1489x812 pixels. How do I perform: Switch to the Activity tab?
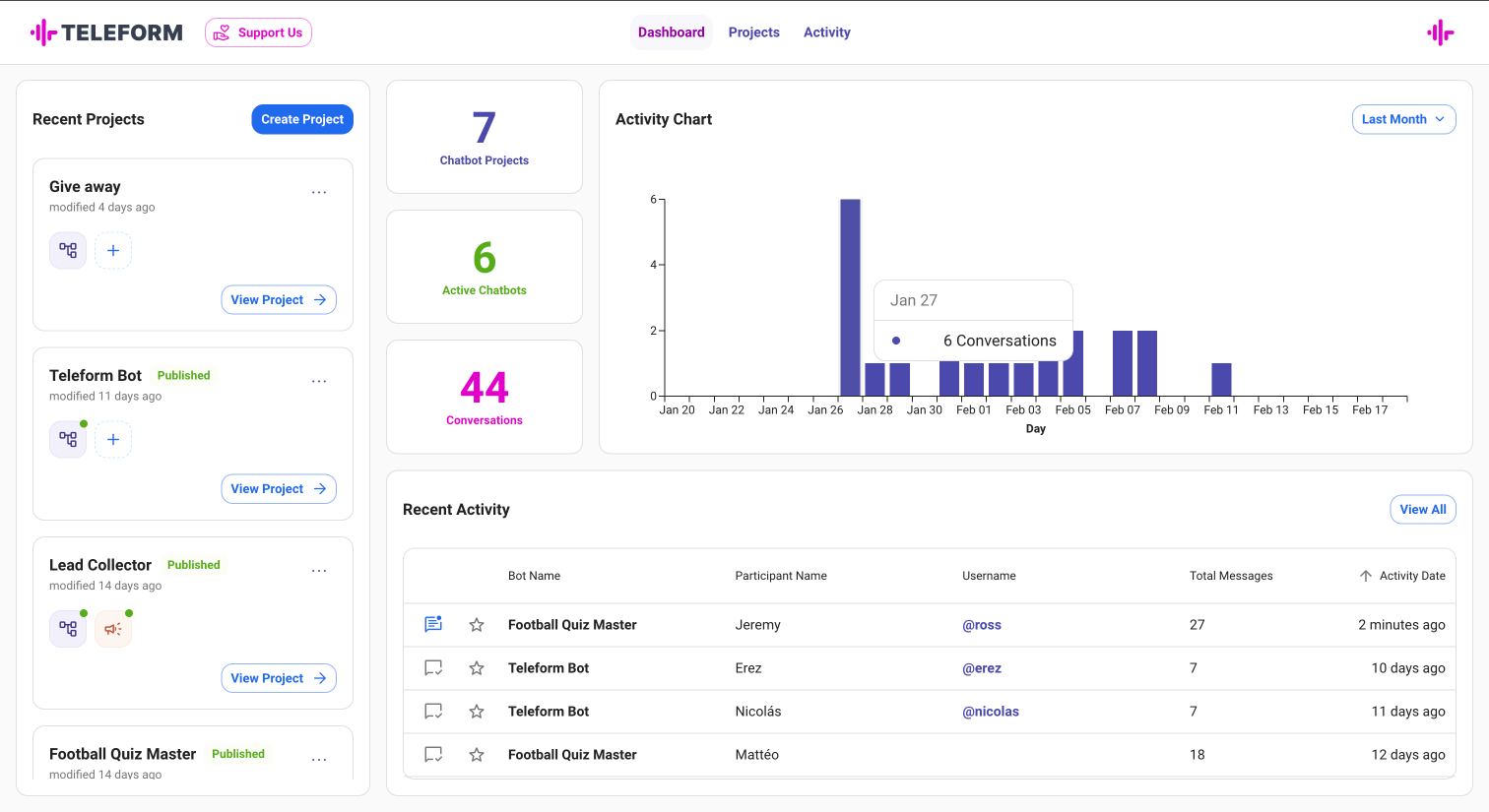coord(826,31)
